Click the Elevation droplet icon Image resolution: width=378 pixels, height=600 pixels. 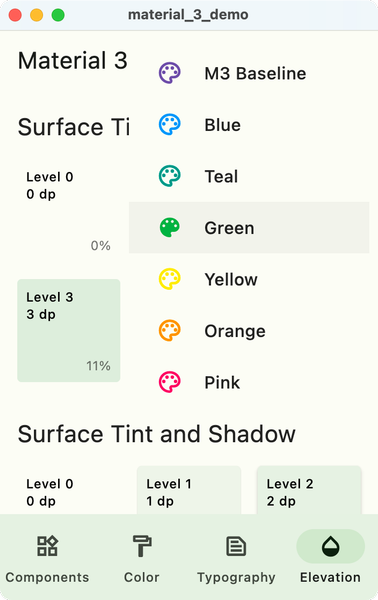(x=330, y=546)
